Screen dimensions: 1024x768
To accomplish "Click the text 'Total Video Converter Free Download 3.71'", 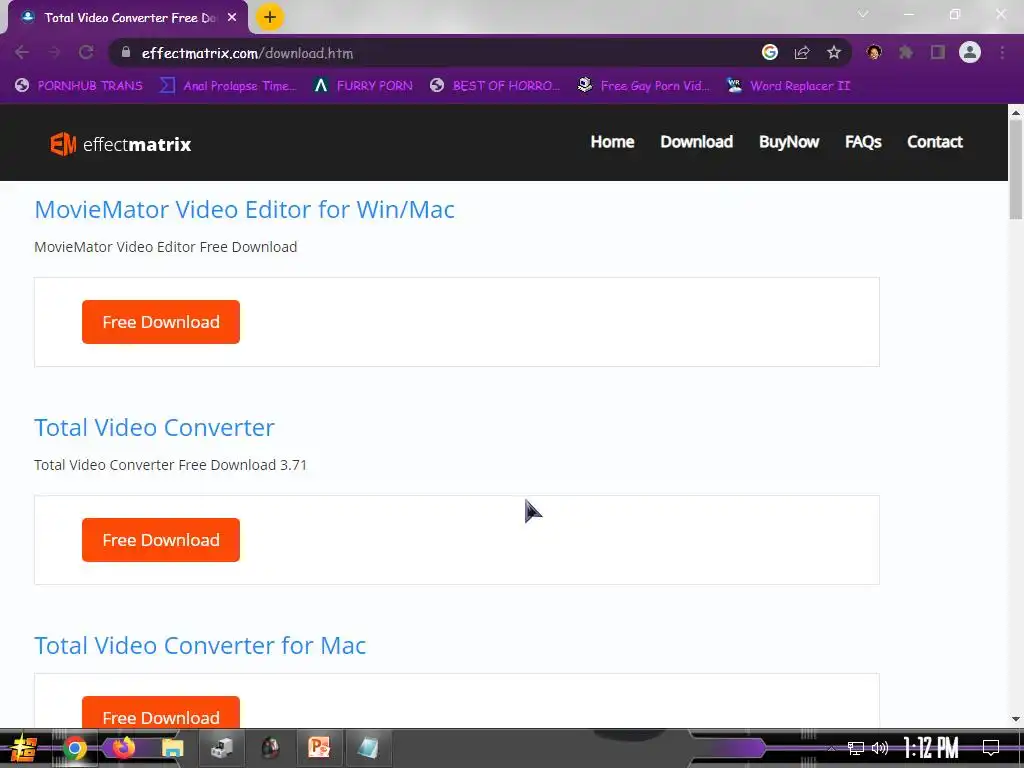I will pyautogui.click(x=170, y=465).
